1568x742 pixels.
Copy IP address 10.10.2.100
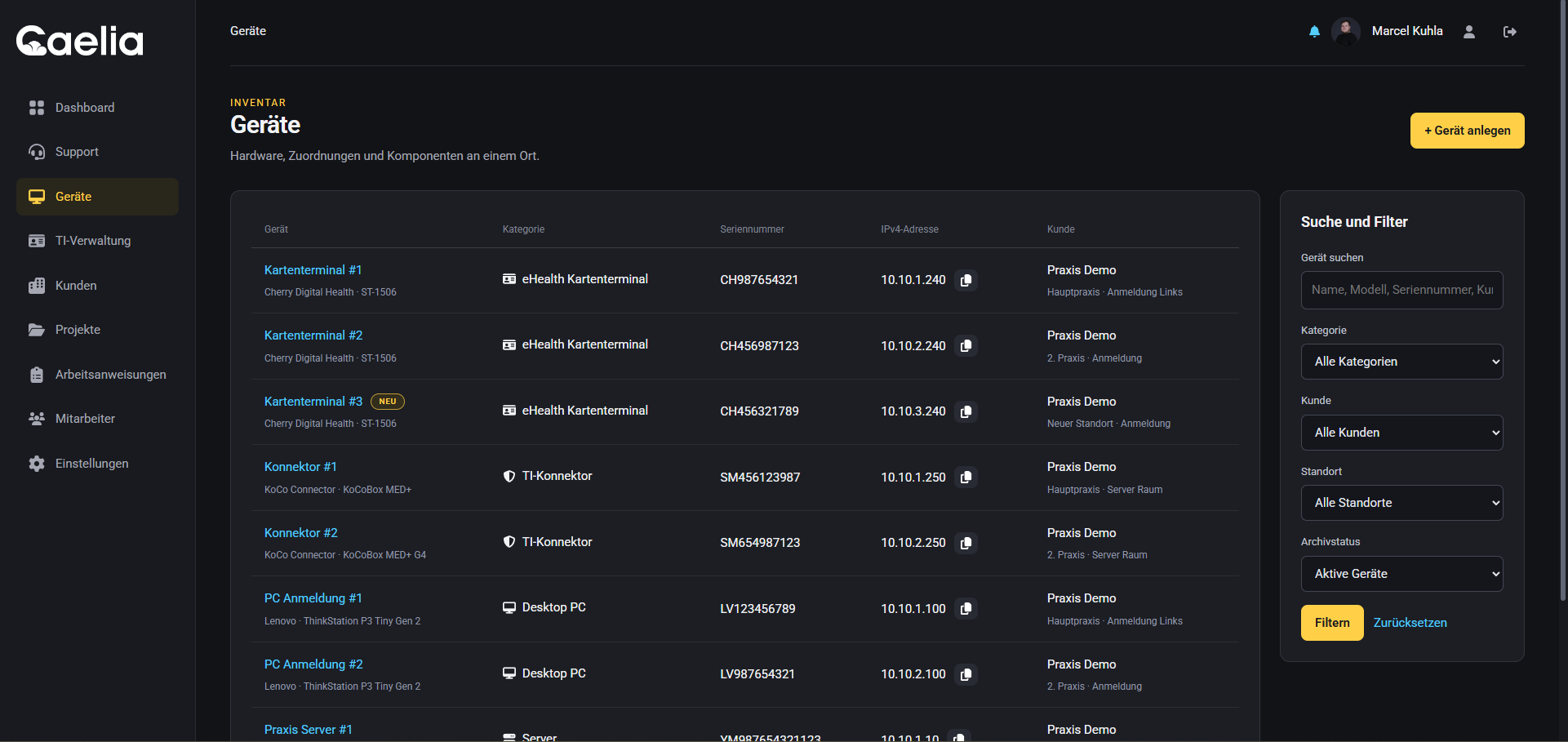(966, 674)
